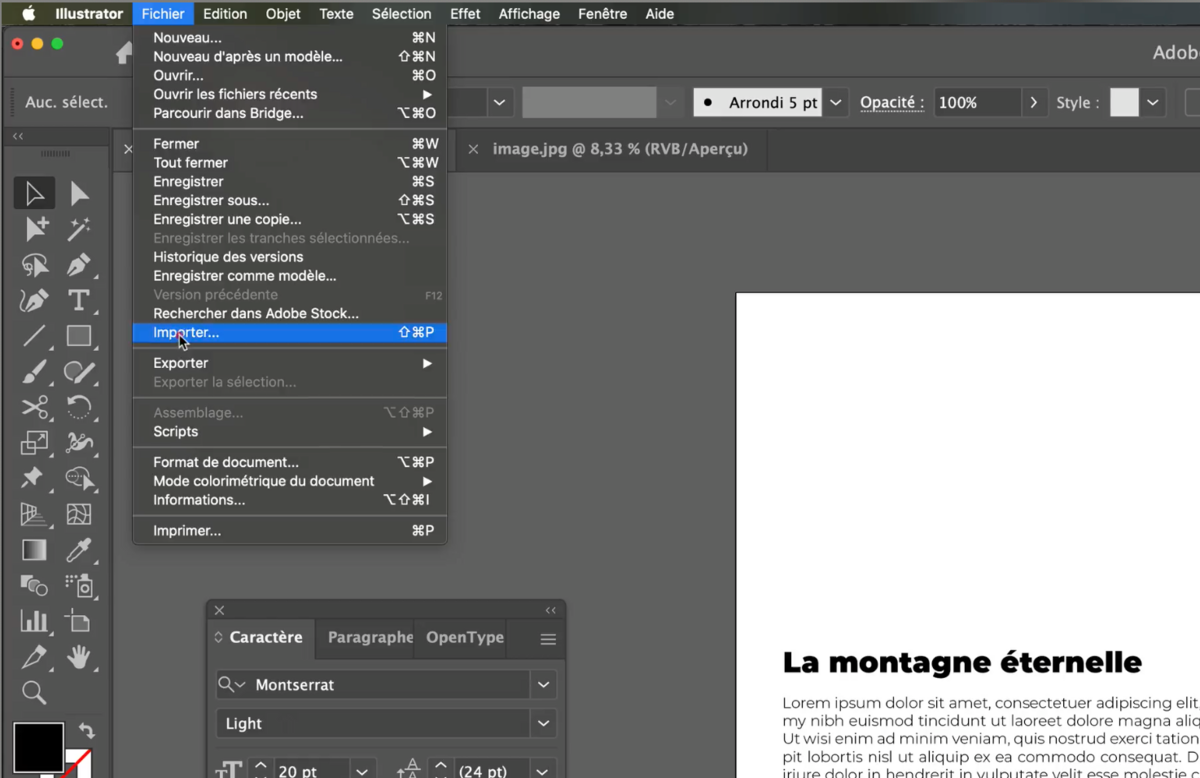Select the Line Segment tool
The image size is (1200, 778).
coord(35,336)
